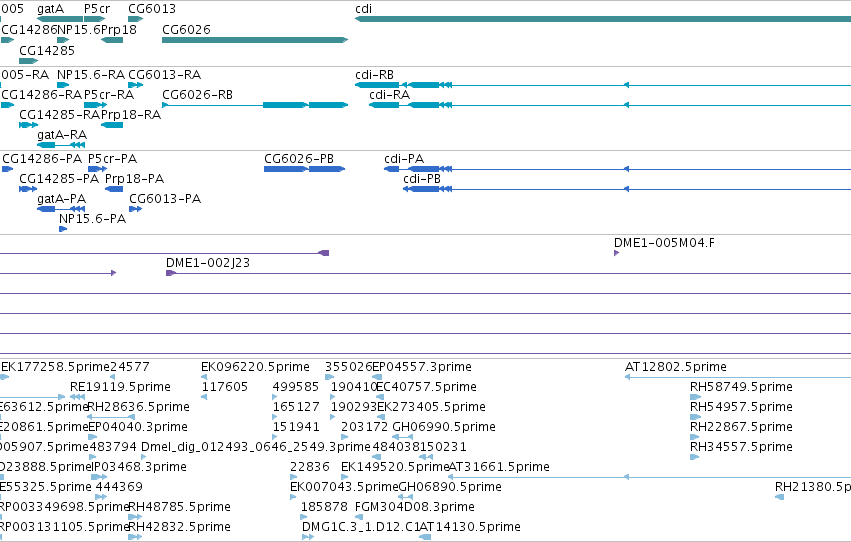This screenshot has width=851, height=542.
Task: Select the GH06990.5prime EST label
Action: pos(444,427)
